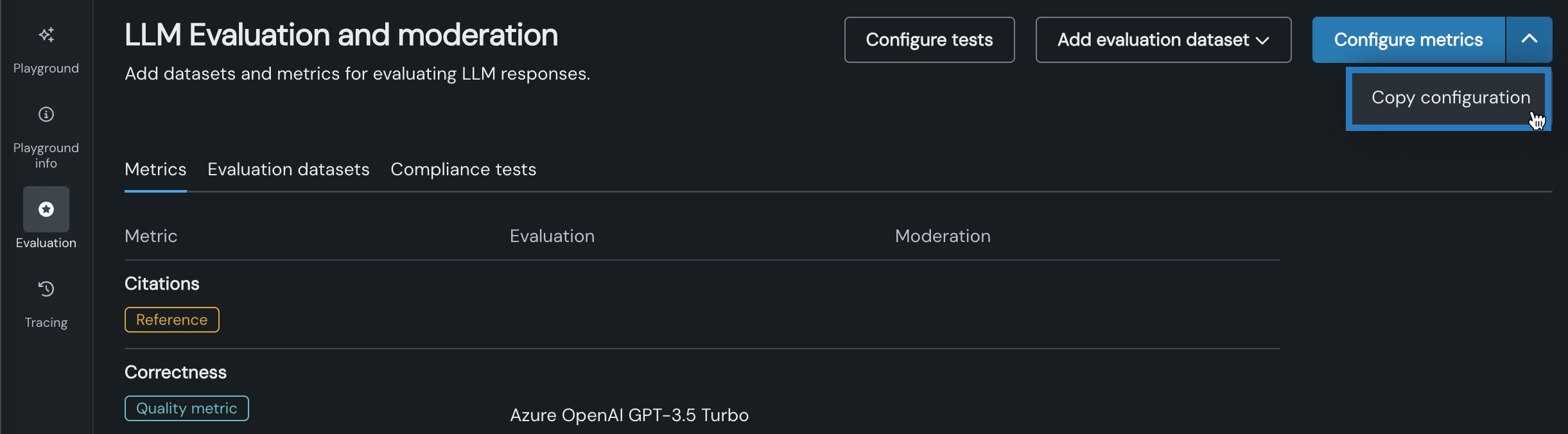Viewport: 1568px width, 434px height.
Task: Open the Playground sparkle icon
Action: tap(46, 35)
